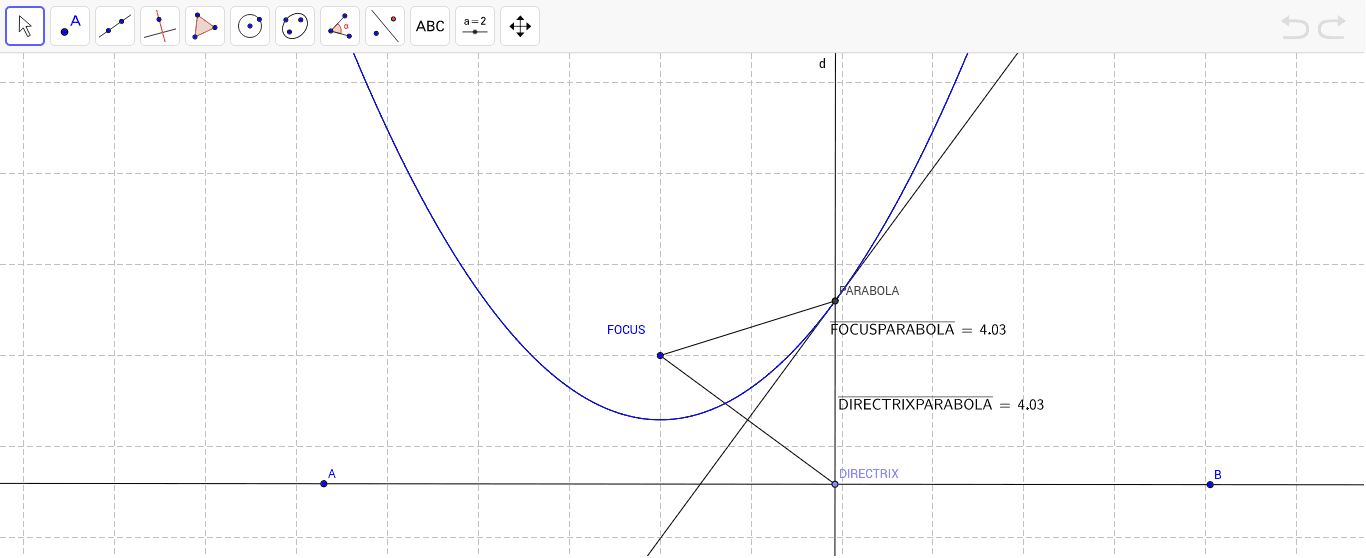Select the Move arrow tool
This screenshot has width=1366, height=558.
(x=25, y=26)
